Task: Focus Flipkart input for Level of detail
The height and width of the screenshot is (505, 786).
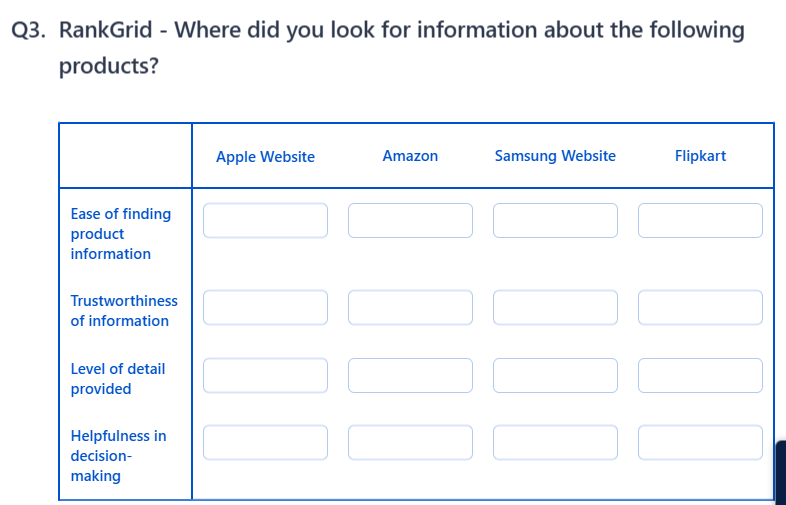Action: coord(700,376)
